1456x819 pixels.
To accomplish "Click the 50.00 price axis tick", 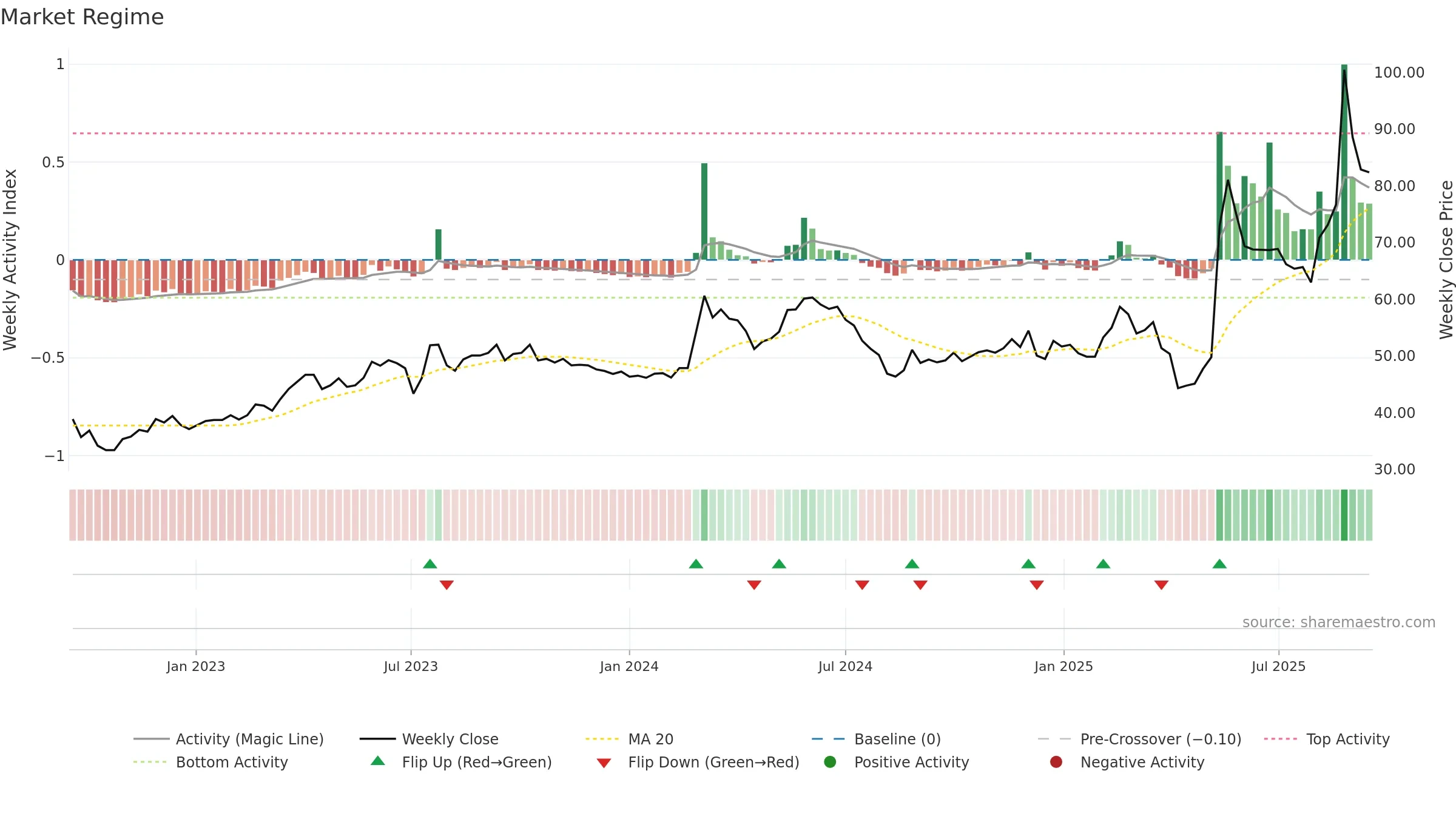I will coord(1395,356).
